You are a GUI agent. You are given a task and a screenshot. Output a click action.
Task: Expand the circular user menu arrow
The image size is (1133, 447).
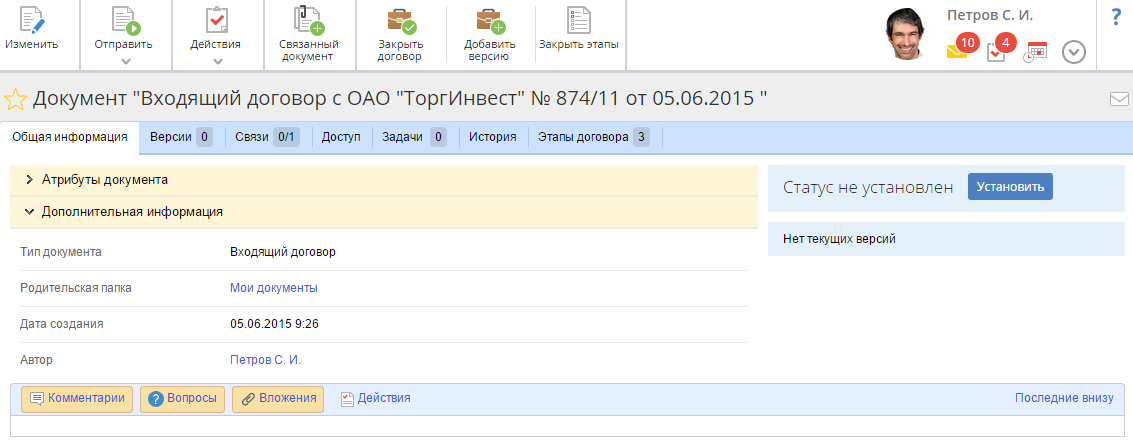coord(1074,52)
